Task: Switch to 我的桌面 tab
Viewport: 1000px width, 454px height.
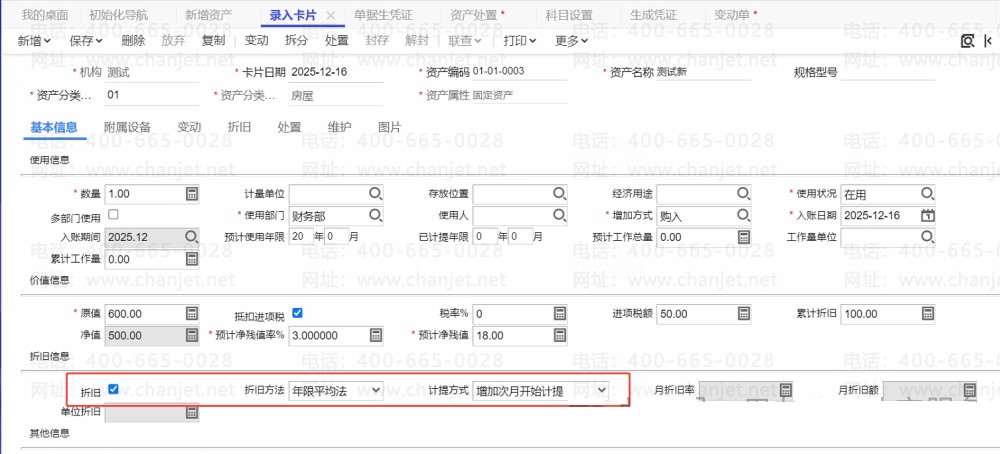Action: [45, 15]
